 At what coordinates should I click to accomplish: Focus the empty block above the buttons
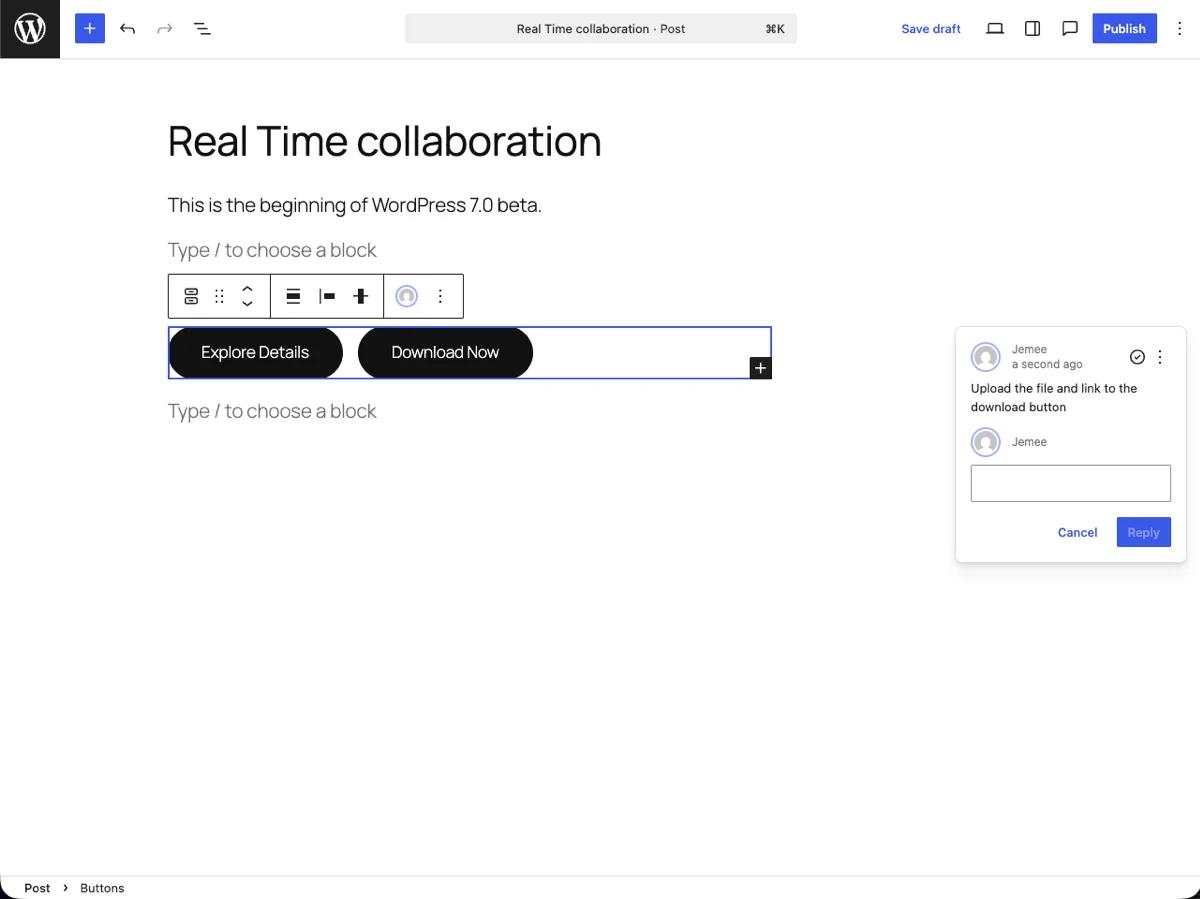tap(272, 250)
